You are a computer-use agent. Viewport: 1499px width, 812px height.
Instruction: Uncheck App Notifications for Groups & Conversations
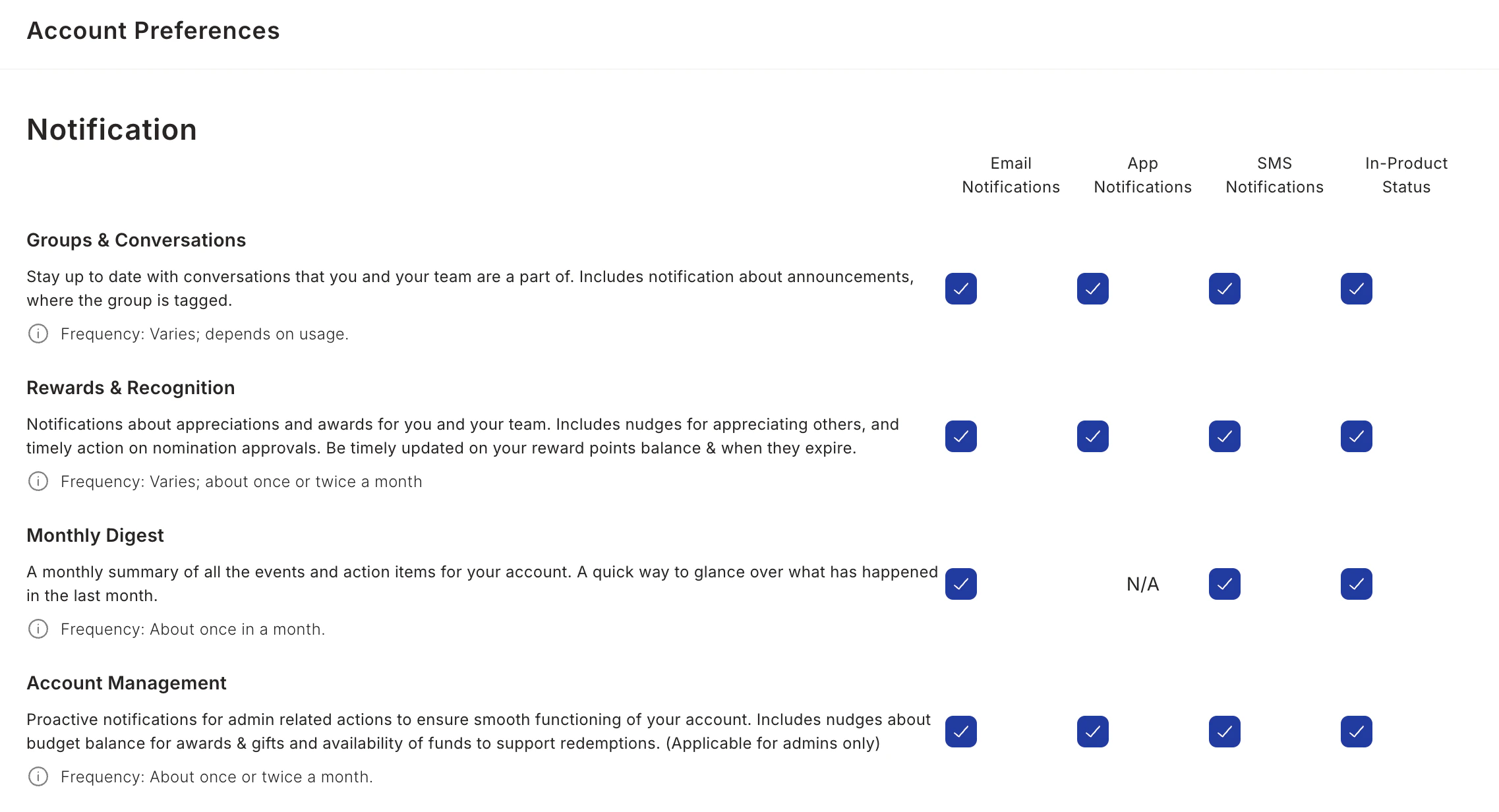pyautogui.click(x=1093, y=289)
